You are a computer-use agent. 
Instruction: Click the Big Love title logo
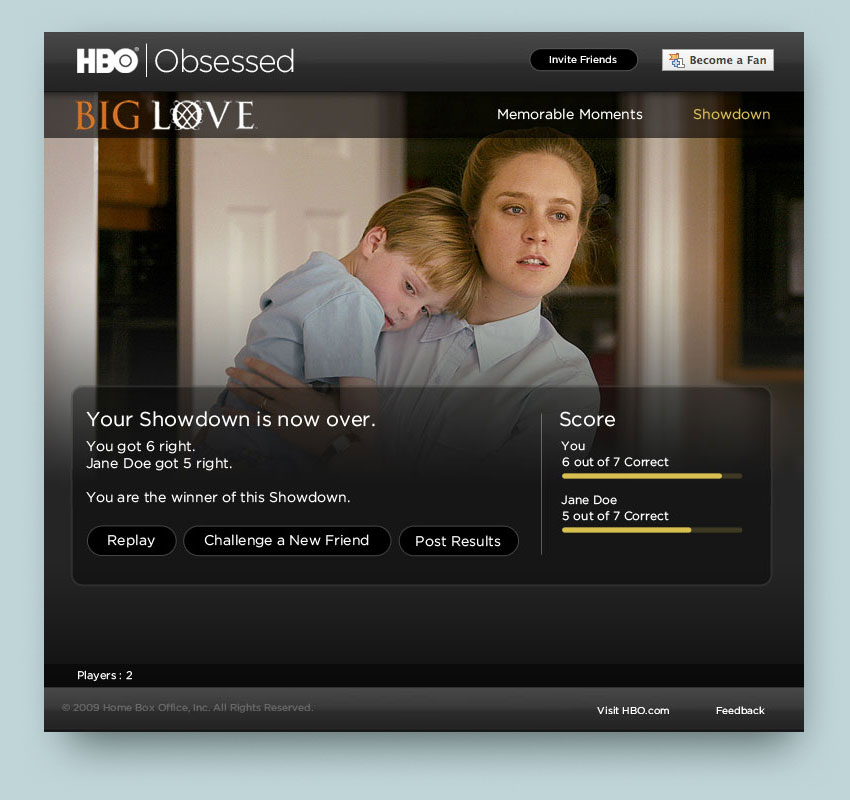[x=165, y=115]
